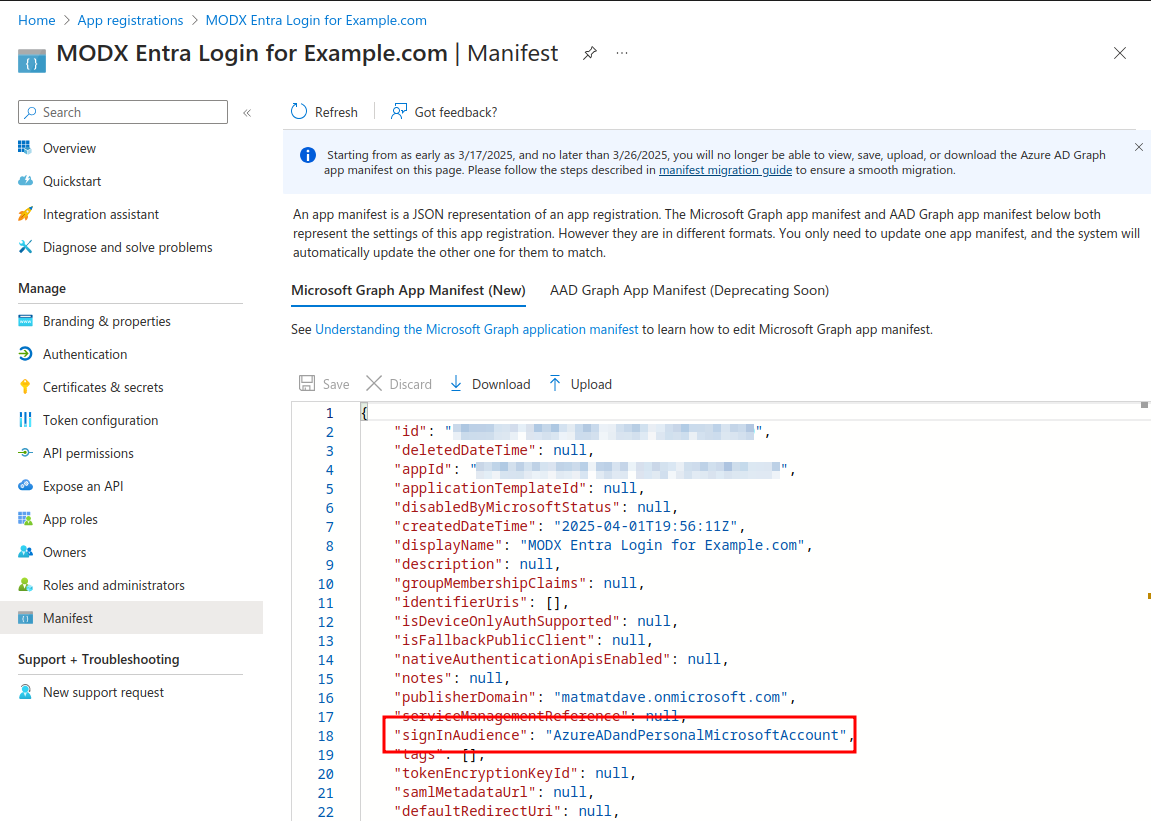
Task: Click the Overview grid icon in the sidebar
Action: click(x=25, y=148)
